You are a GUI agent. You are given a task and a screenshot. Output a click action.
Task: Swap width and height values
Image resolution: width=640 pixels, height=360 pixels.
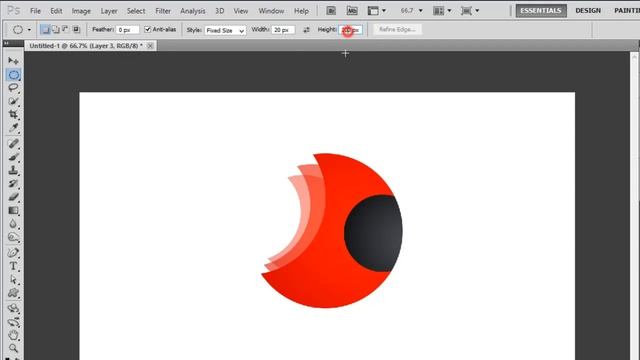coord(306,30)
